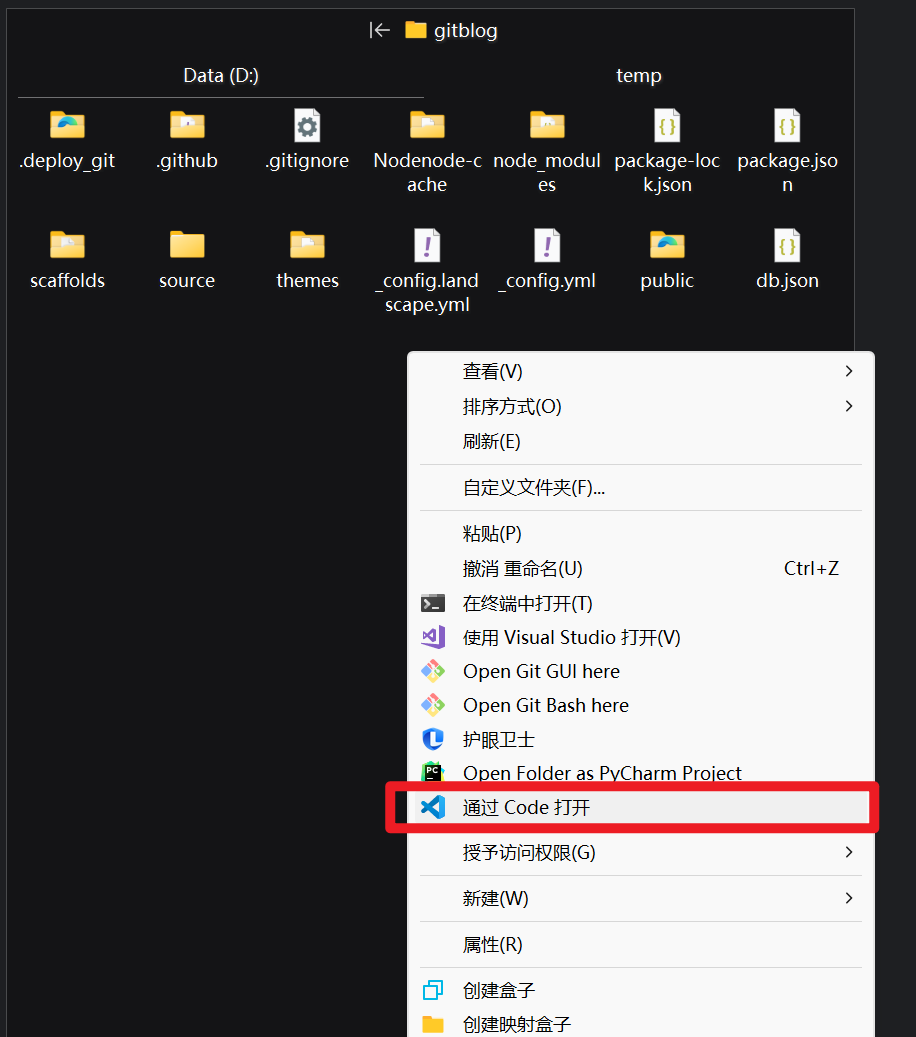Select the _config.yml file icon
Viewport: 916px width, 1037px height.
(547, 246)
